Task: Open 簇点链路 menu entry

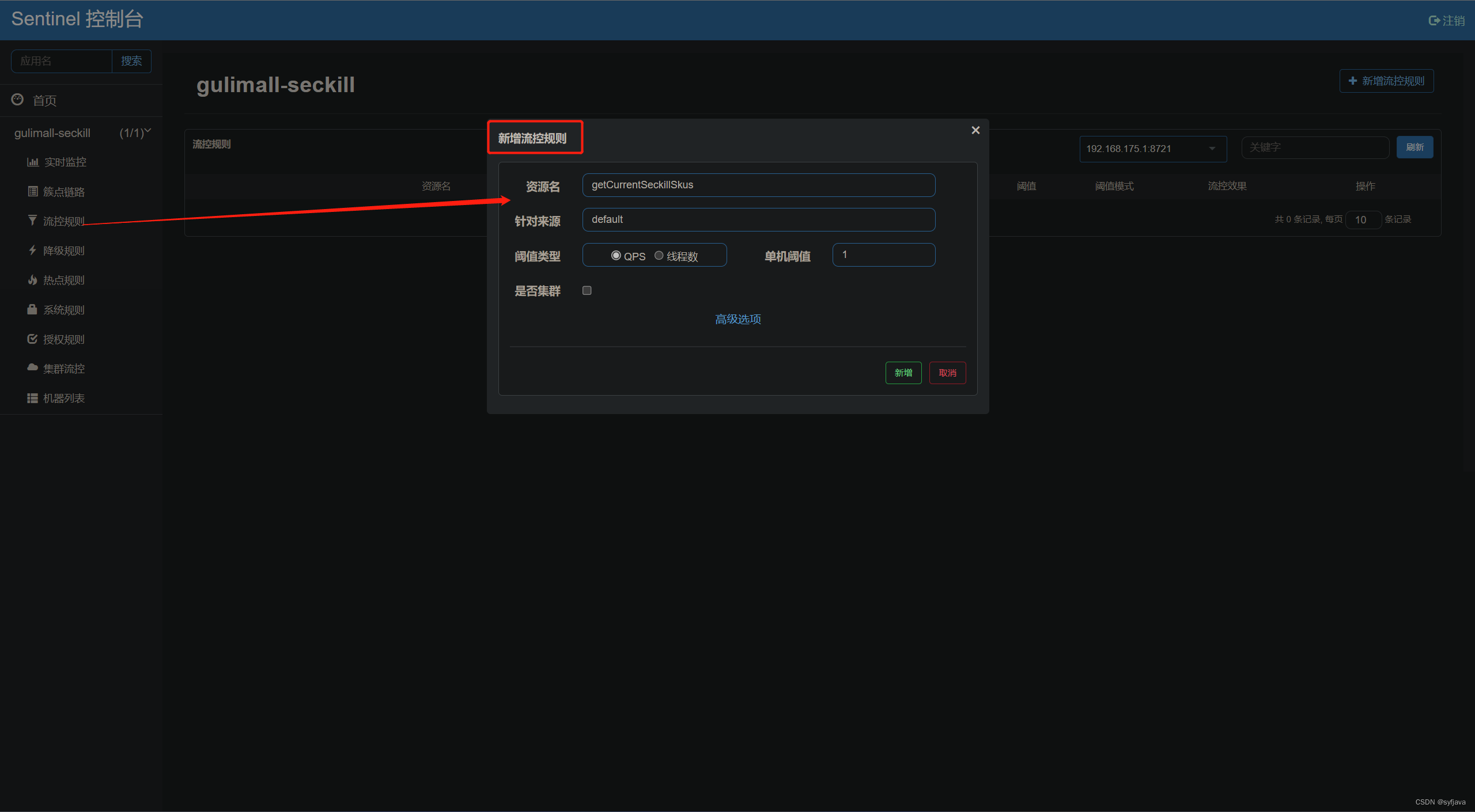Action: click(64, 192)
